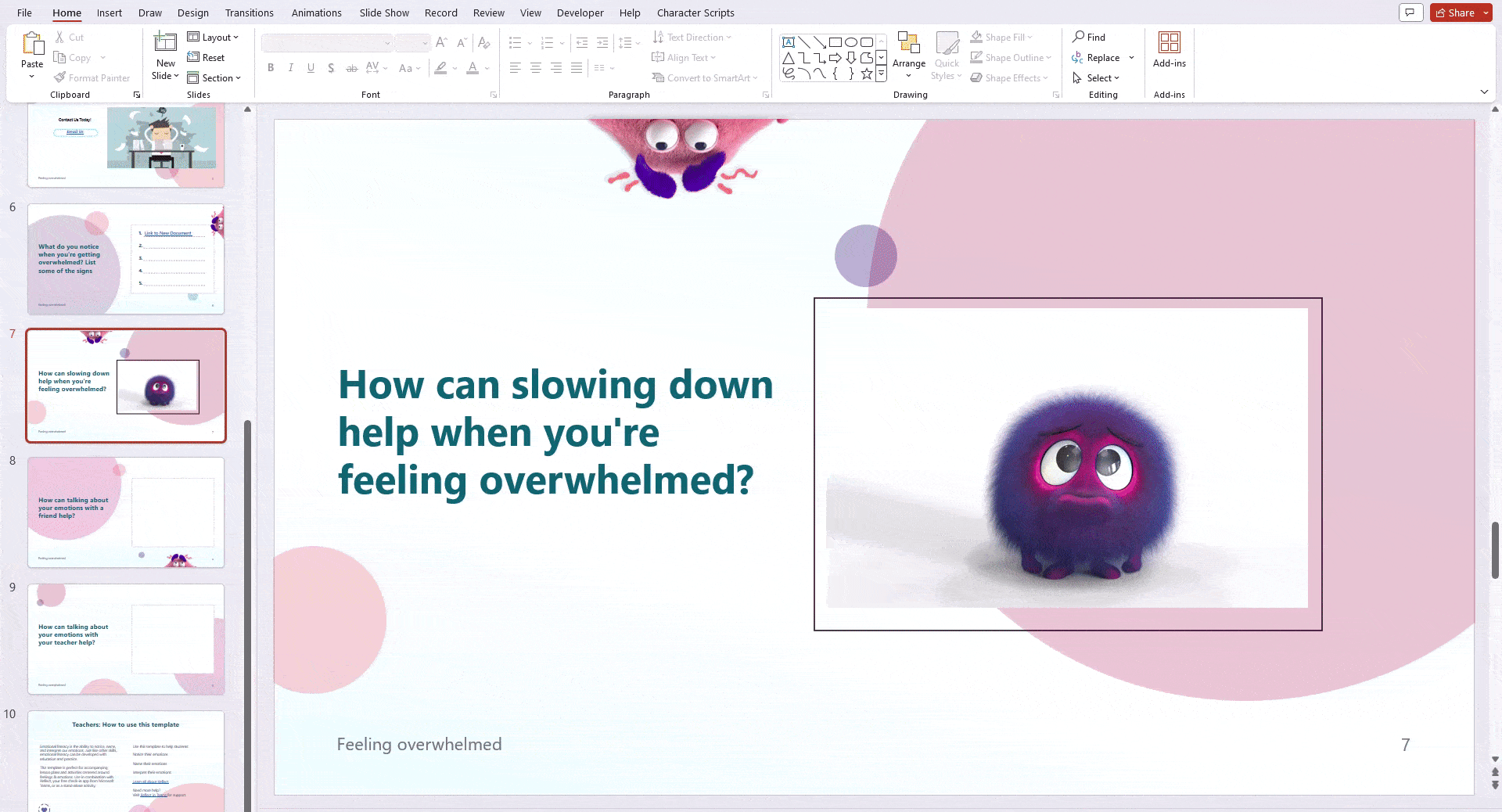Open the Character Scripts menu
Screen dimensions: 1502x812
pos(695,13)
